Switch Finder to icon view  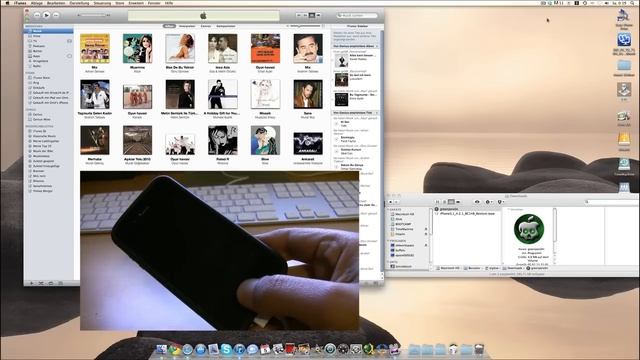438,202
